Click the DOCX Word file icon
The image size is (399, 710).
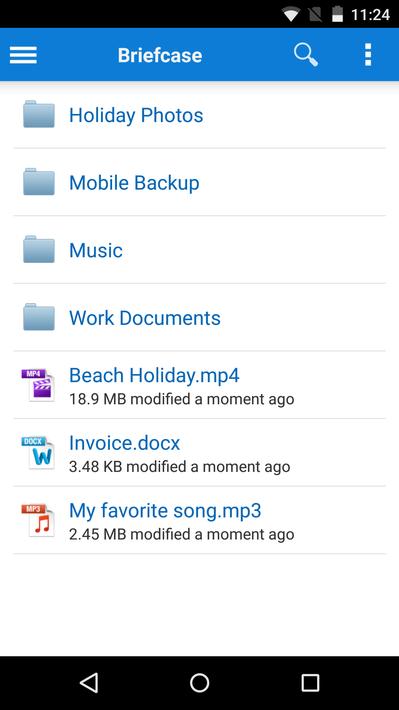[38, 453]
